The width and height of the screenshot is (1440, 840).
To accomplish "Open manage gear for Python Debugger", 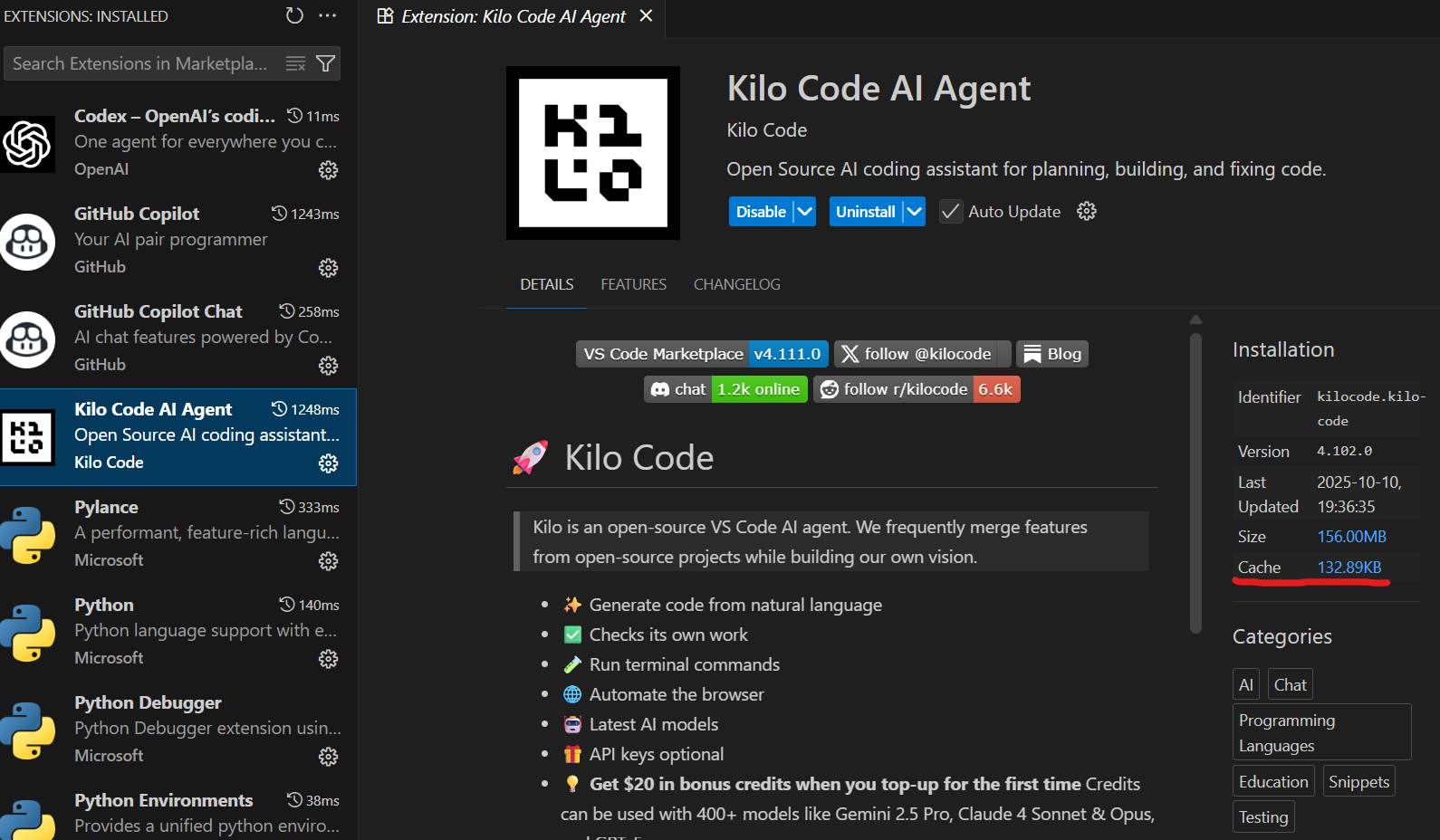I will click(328, 757).
